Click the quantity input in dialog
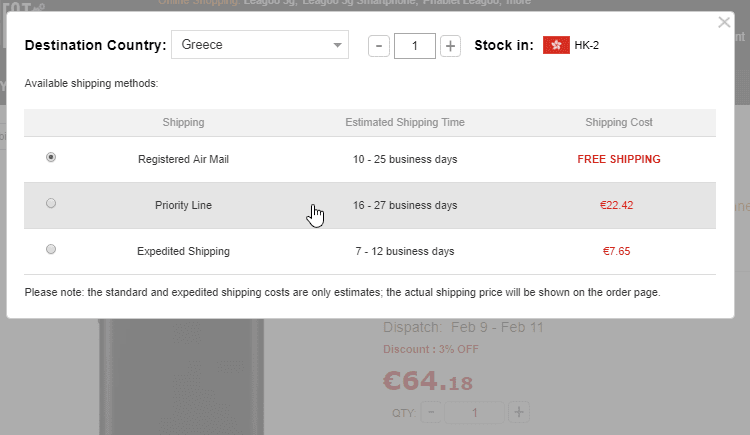The image size is (750, 435). 414,45
